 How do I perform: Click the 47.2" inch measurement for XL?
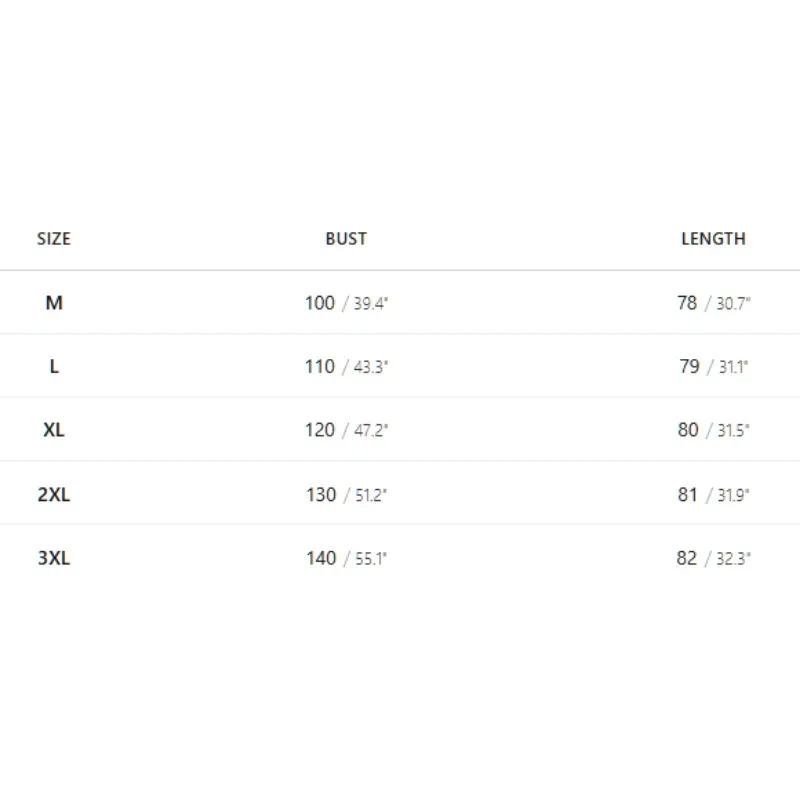(x=371, y=431)
